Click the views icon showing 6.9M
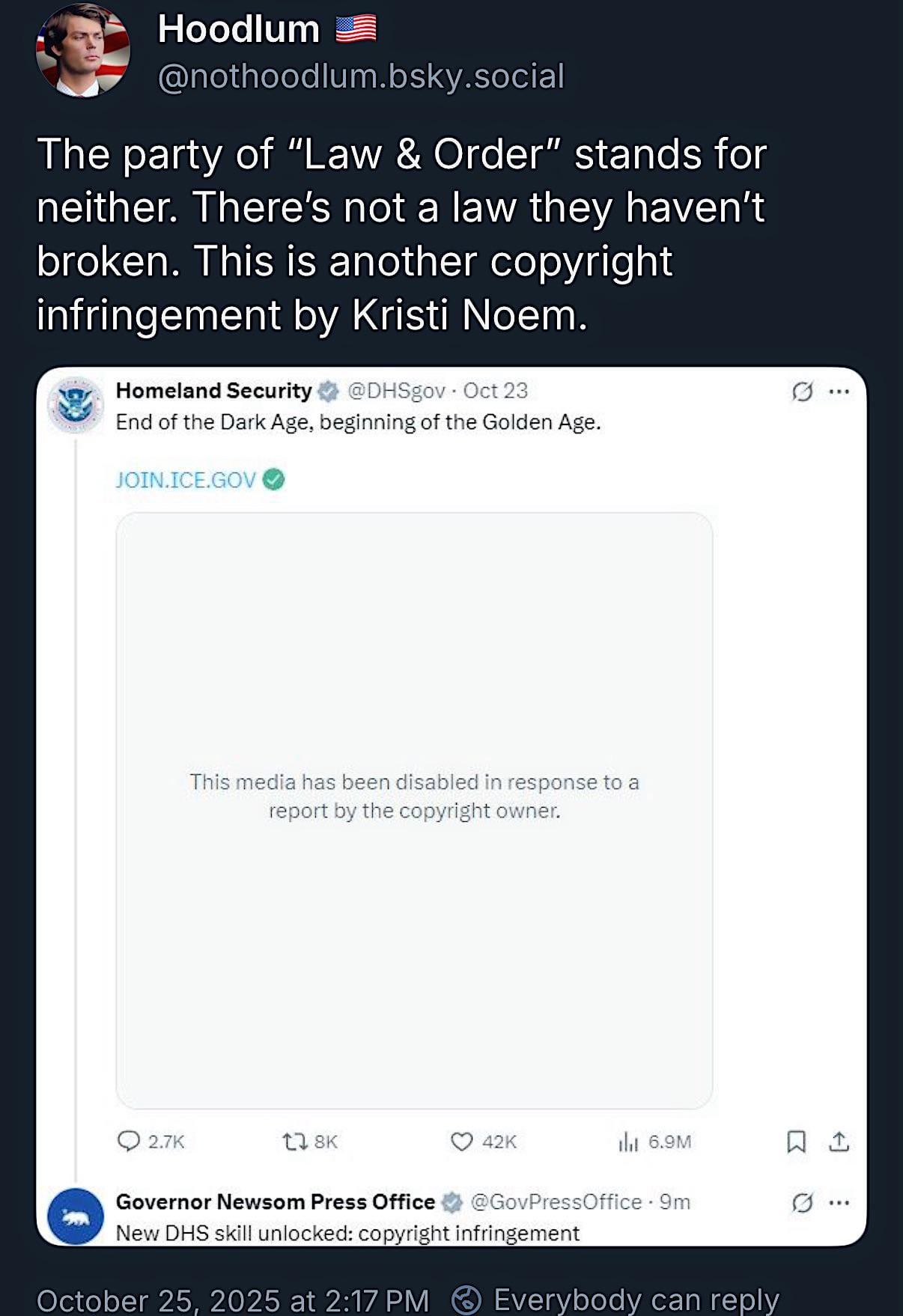903x1316 pixels. coord(627,1142)
